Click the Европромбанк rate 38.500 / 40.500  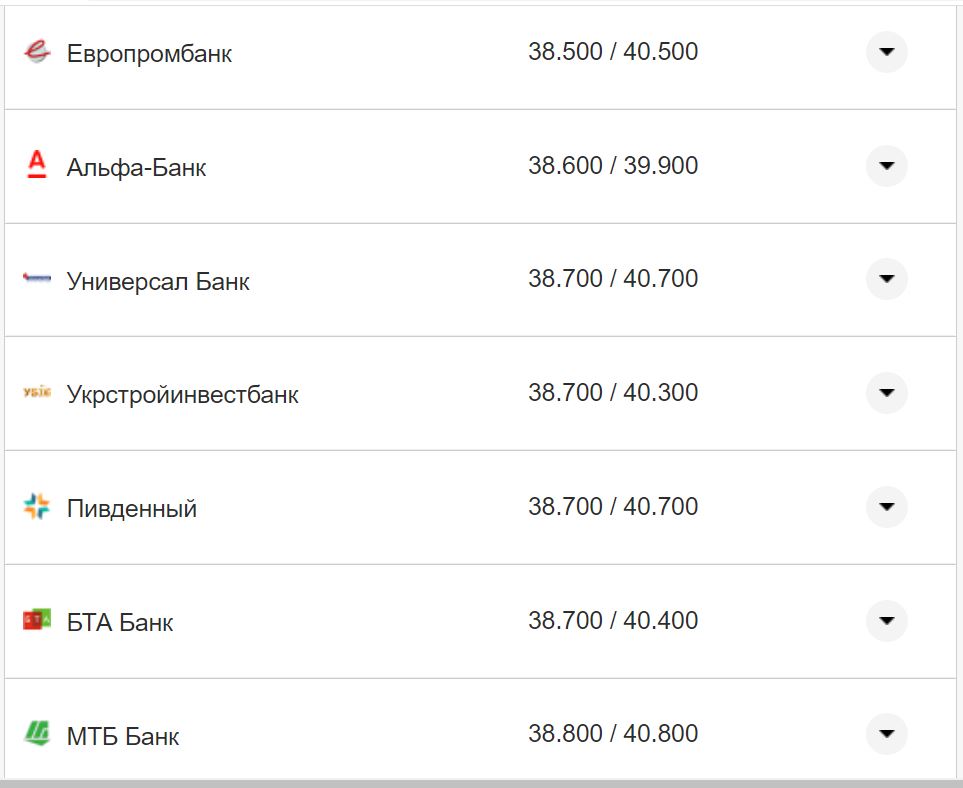pyautogui.click(x=612, y=52)
